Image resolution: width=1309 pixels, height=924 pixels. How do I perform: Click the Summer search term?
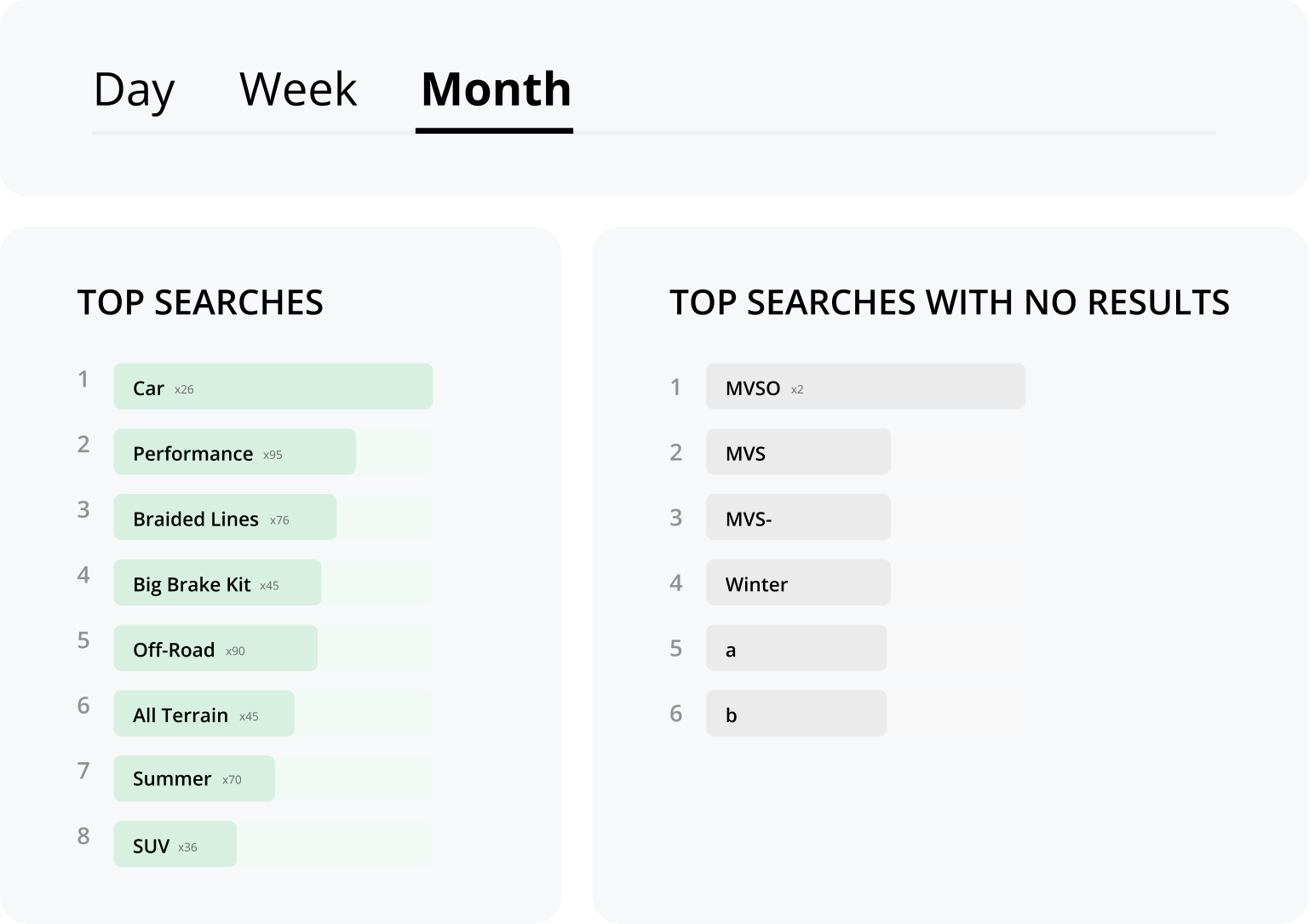[x=172, y=778]
